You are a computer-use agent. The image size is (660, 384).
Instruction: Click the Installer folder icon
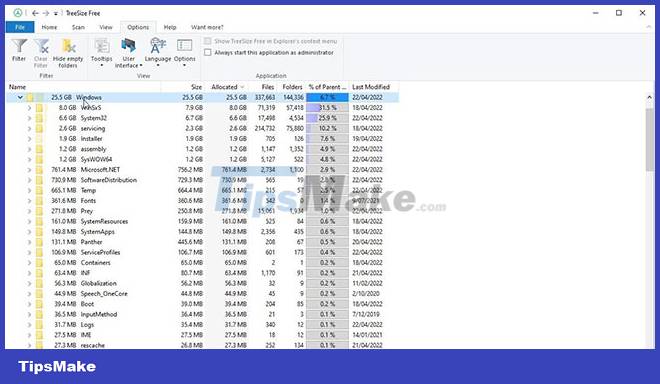tap(39, 139)
